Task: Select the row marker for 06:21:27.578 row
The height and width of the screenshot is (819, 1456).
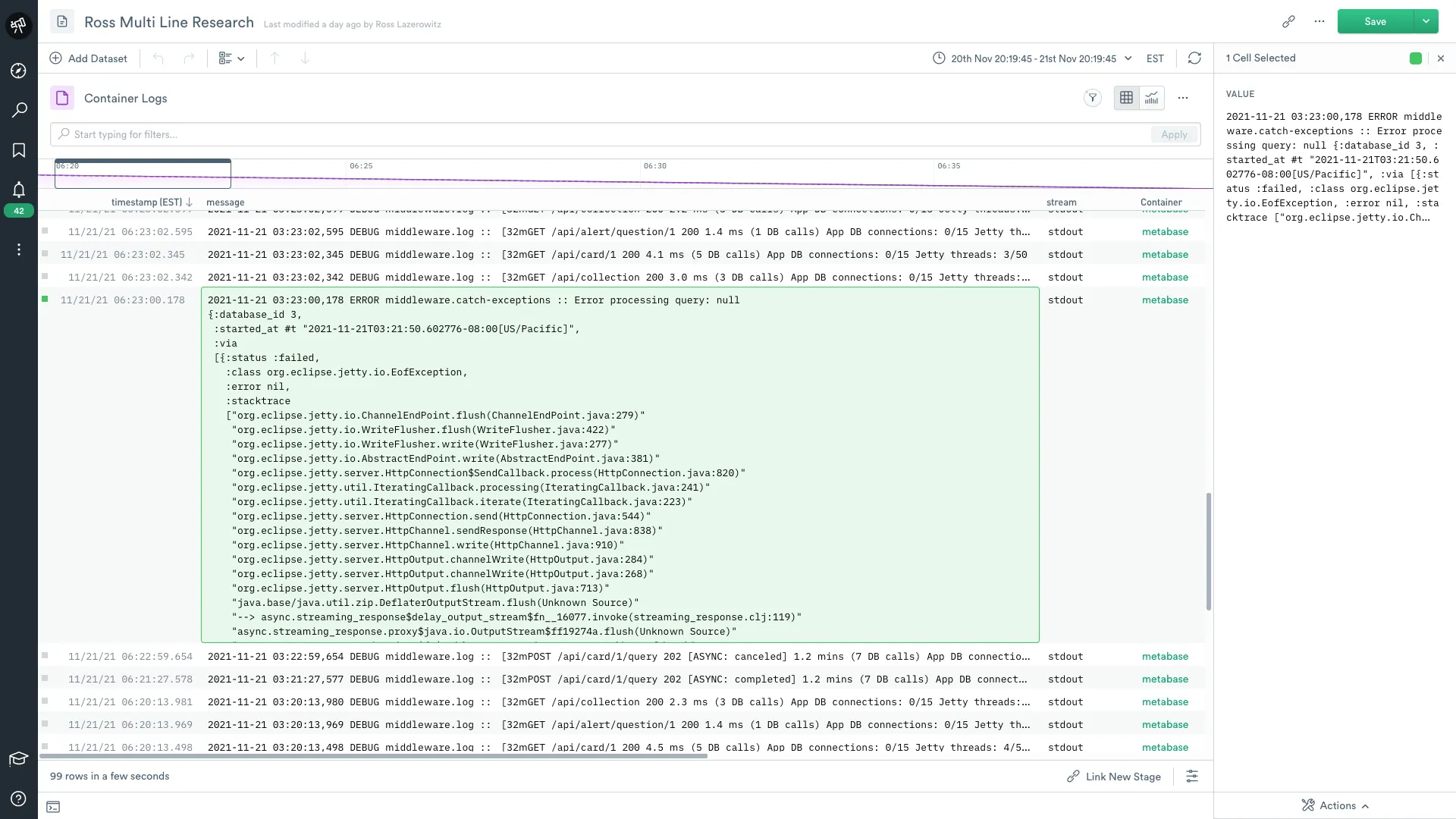Action: pos(45,678)
